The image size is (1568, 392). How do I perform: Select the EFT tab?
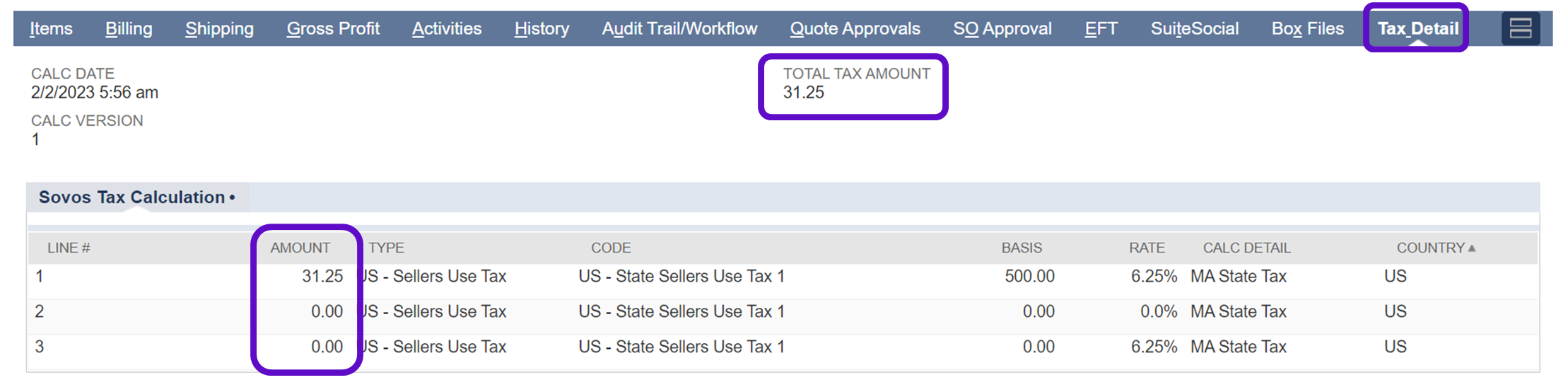click(1101, 29)
